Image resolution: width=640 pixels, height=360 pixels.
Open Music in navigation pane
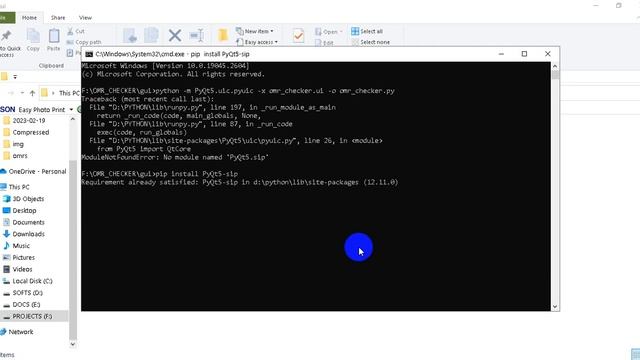(17, 246)
